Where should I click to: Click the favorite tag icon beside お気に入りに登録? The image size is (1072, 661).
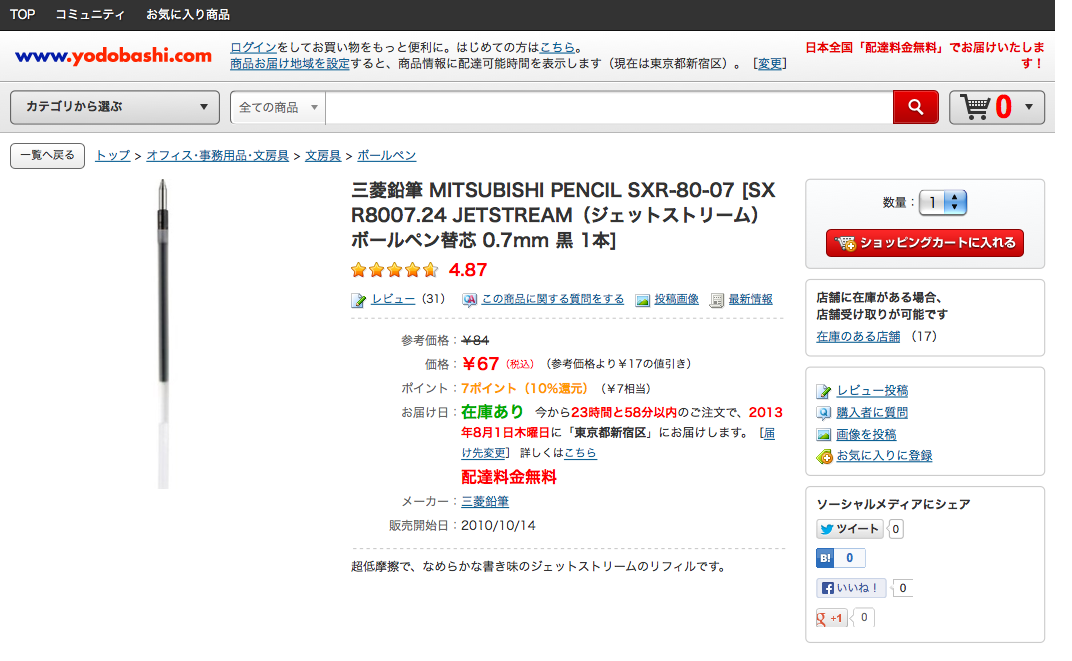[x=825, y=457]
